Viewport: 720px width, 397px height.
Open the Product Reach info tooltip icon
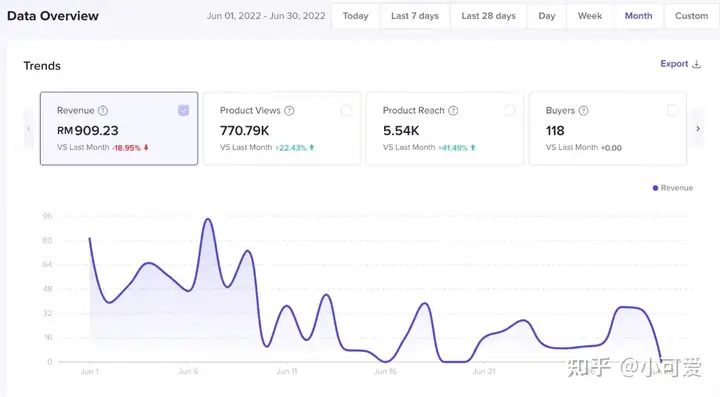[453, 111]
